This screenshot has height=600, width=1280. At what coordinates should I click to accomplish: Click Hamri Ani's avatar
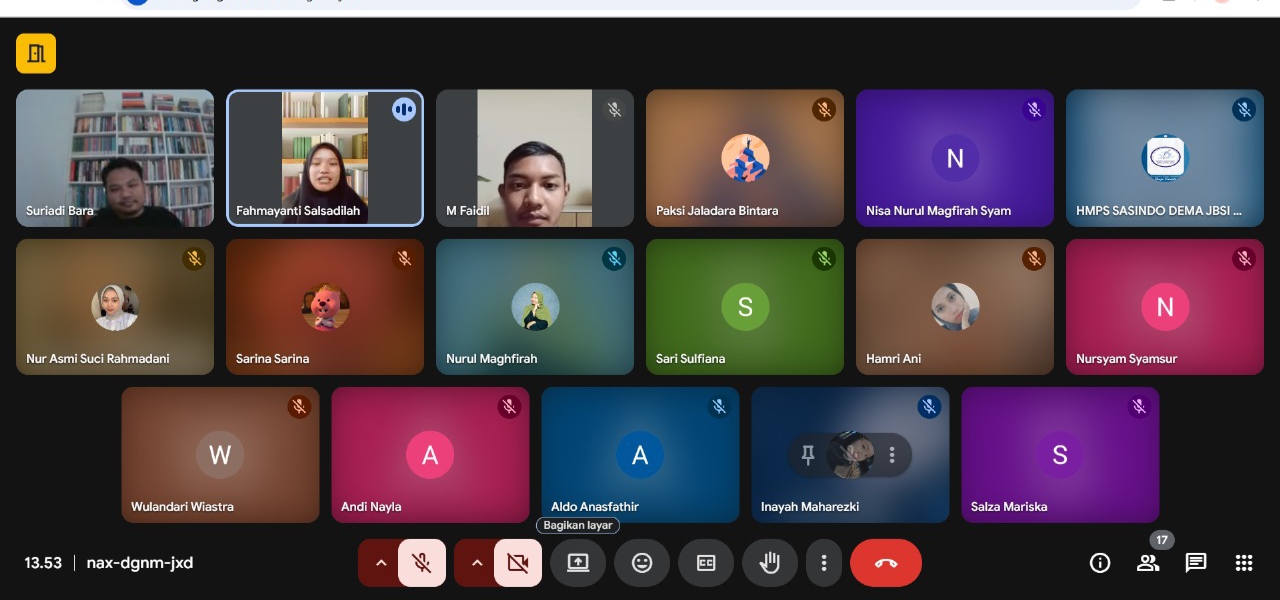point(955,307)
